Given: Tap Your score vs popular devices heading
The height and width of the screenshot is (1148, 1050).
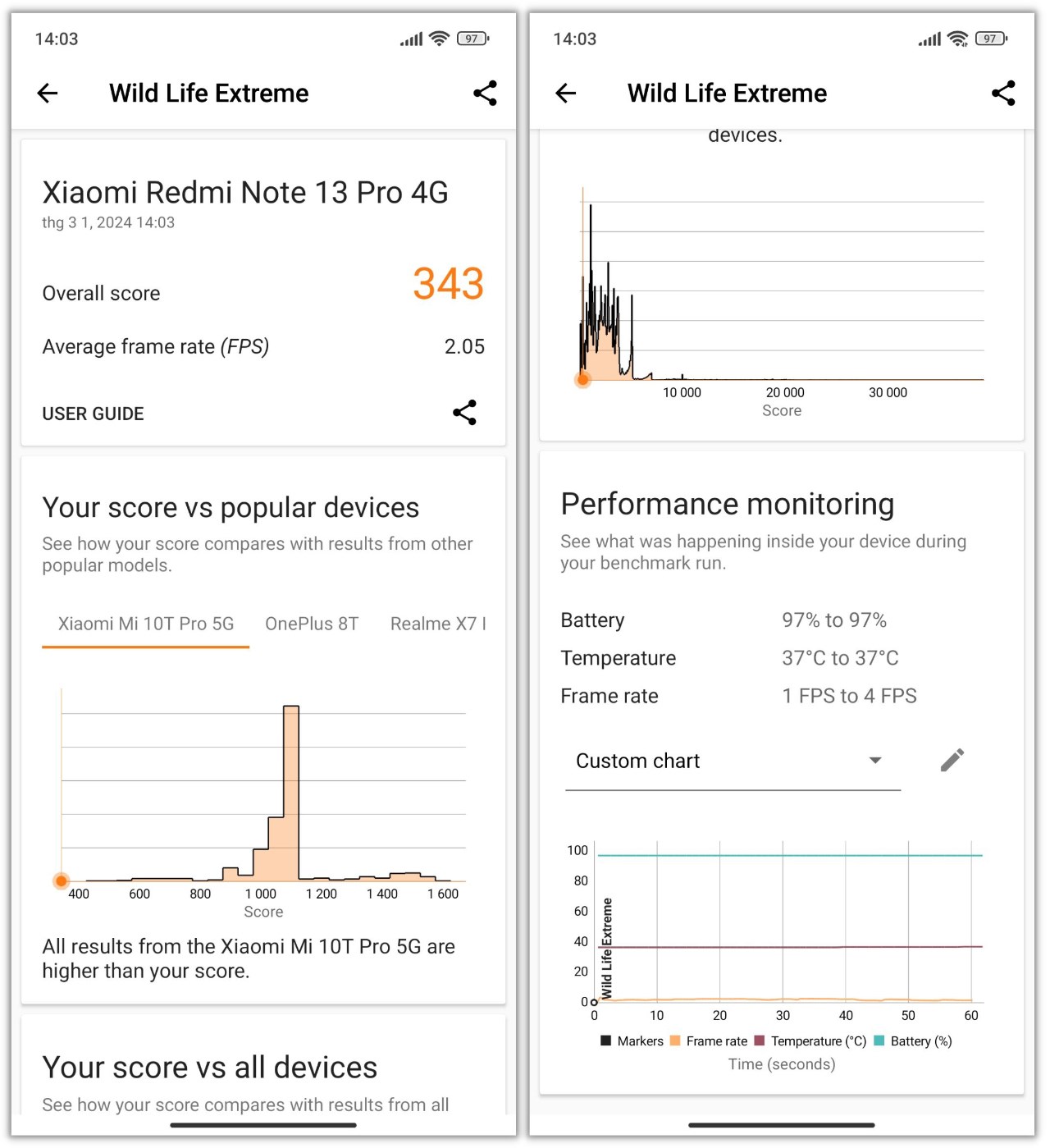Looking at the screenshot, I should click(x=231, y=508).
